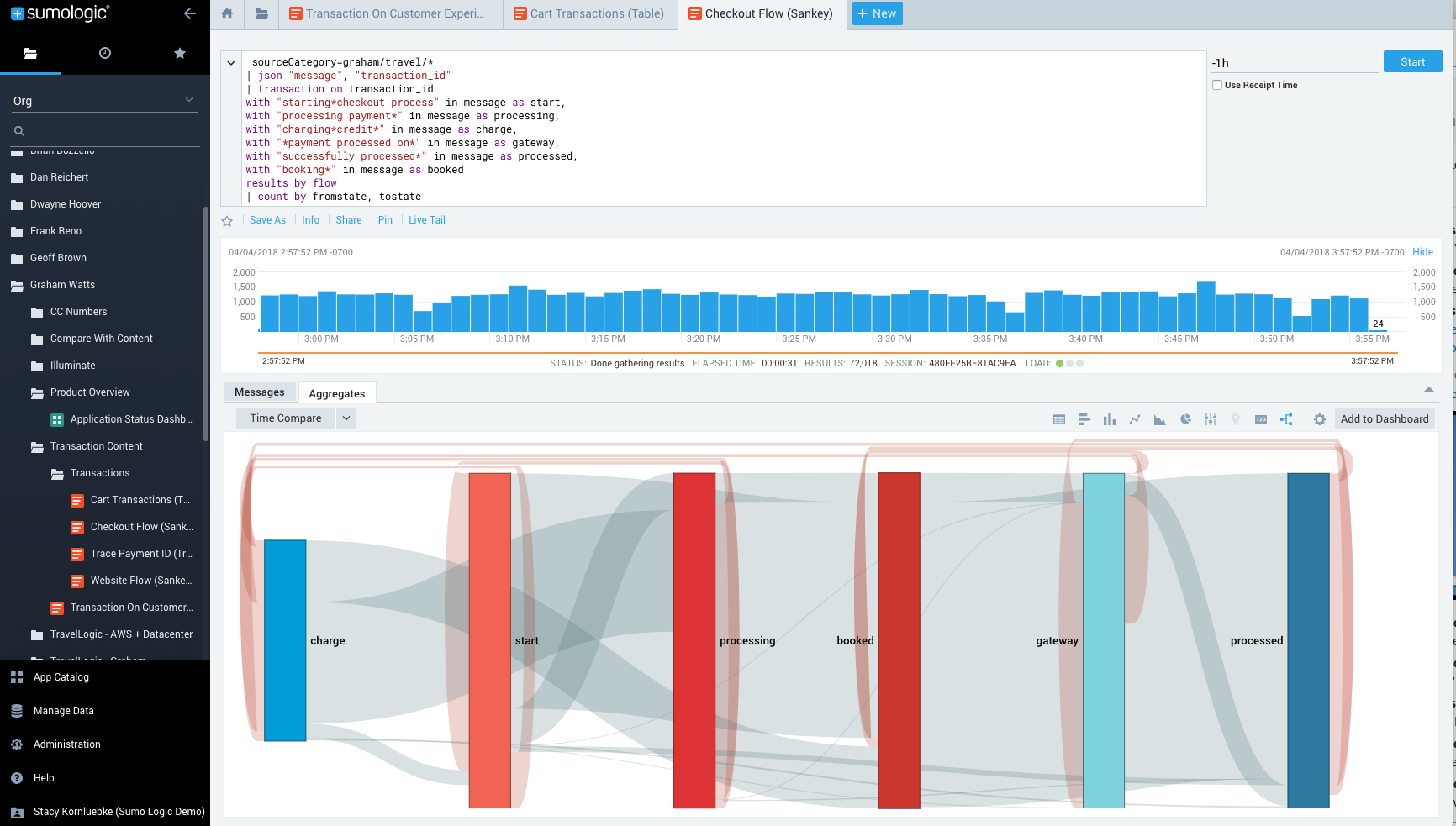Click the light blue gateway node

tap(1103, 639)
